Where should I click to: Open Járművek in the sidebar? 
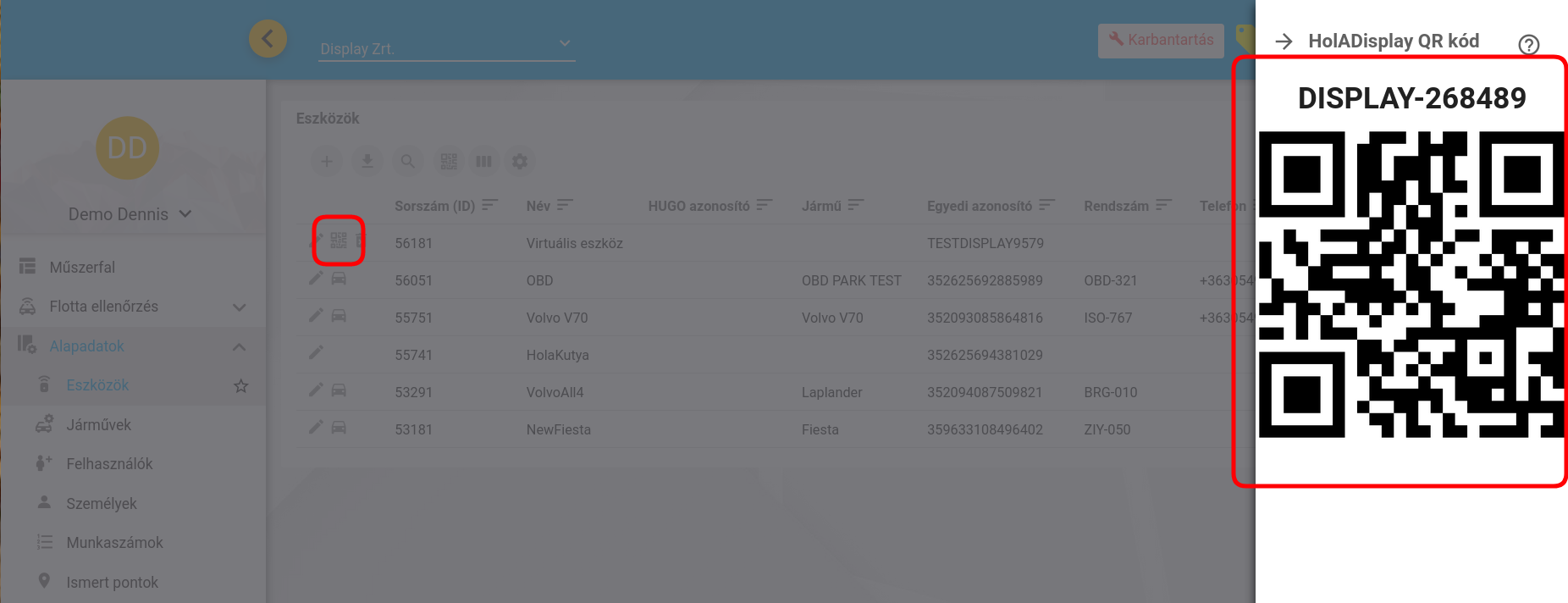point(98,424)
